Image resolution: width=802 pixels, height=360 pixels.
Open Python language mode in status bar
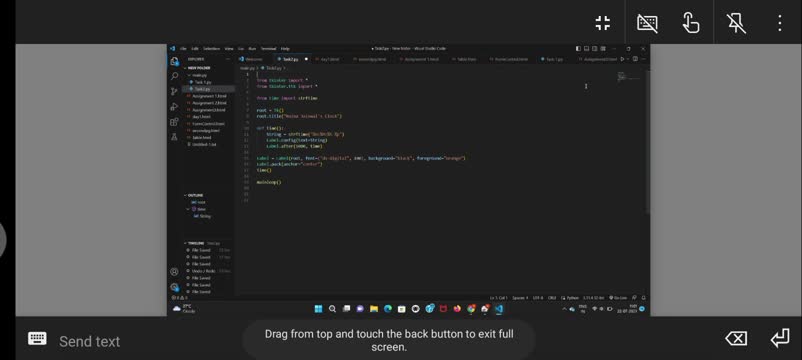click(572, 298)
